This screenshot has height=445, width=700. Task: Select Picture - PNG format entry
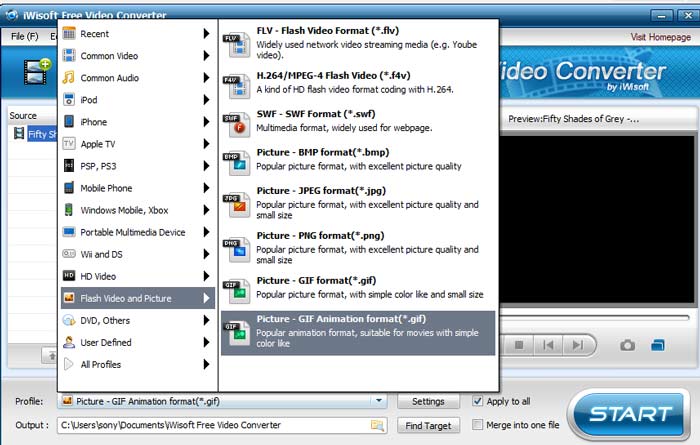pos(358,247)
